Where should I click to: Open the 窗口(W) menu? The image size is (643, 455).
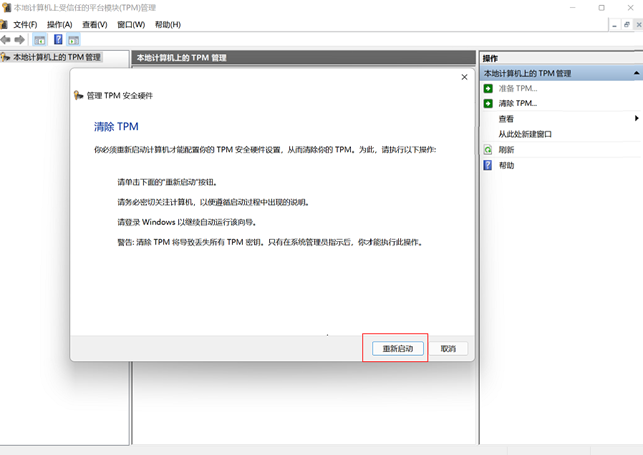131,24
